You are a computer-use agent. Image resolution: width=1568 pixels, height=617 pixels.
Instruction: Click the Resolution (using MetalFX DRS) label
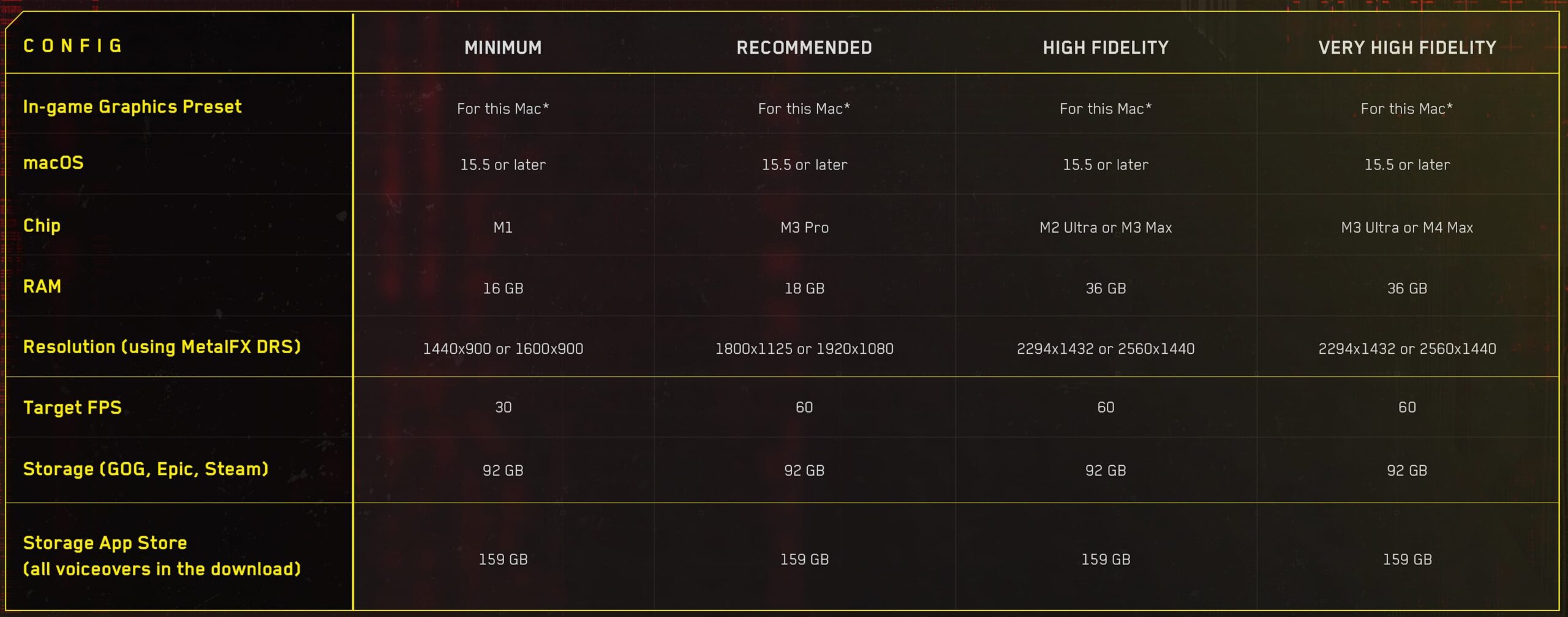tap(162, 347)
